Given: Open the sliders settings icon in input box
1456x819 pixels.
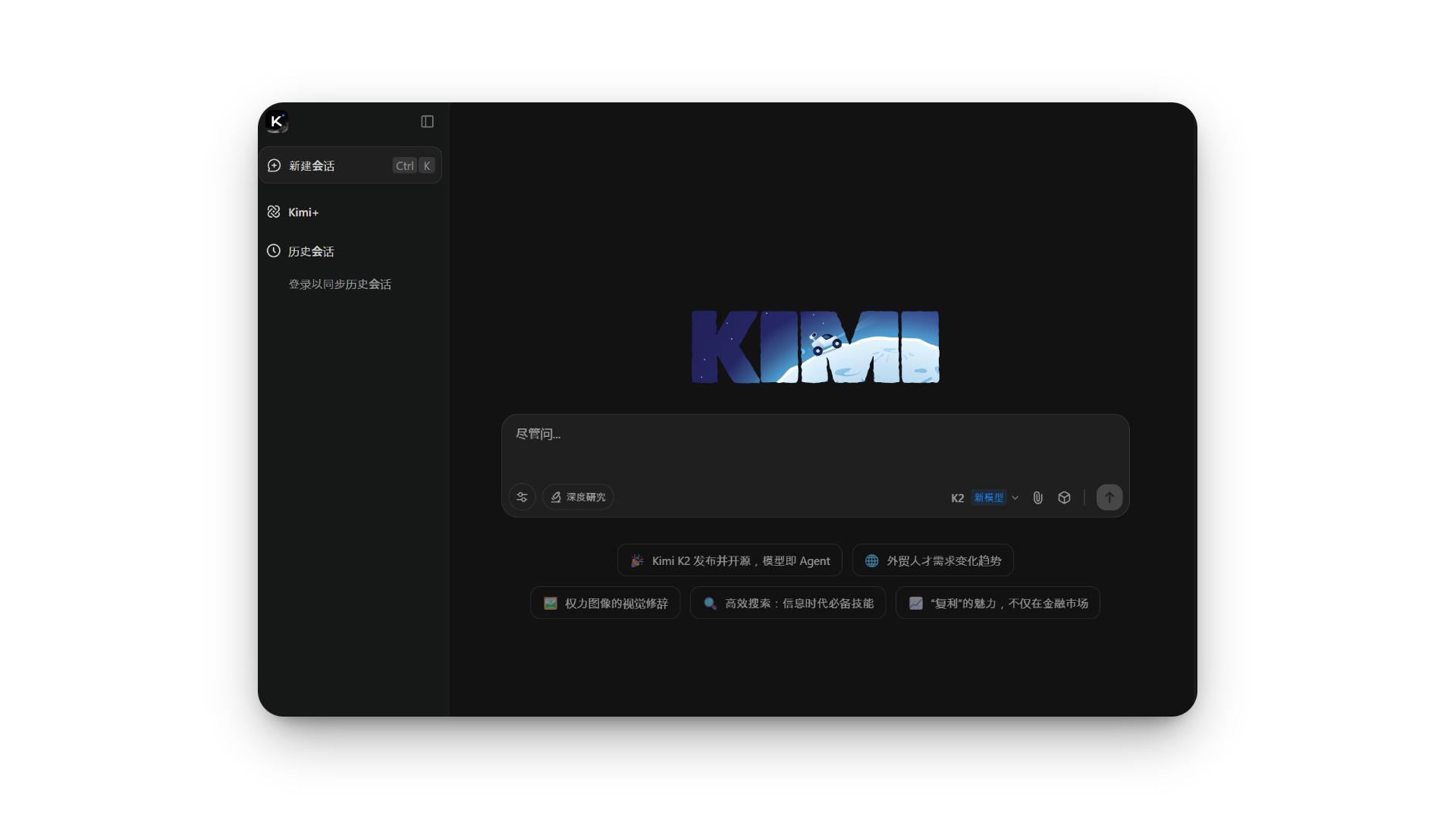Looking at the screenshot, I should click(x=522, y=497).
